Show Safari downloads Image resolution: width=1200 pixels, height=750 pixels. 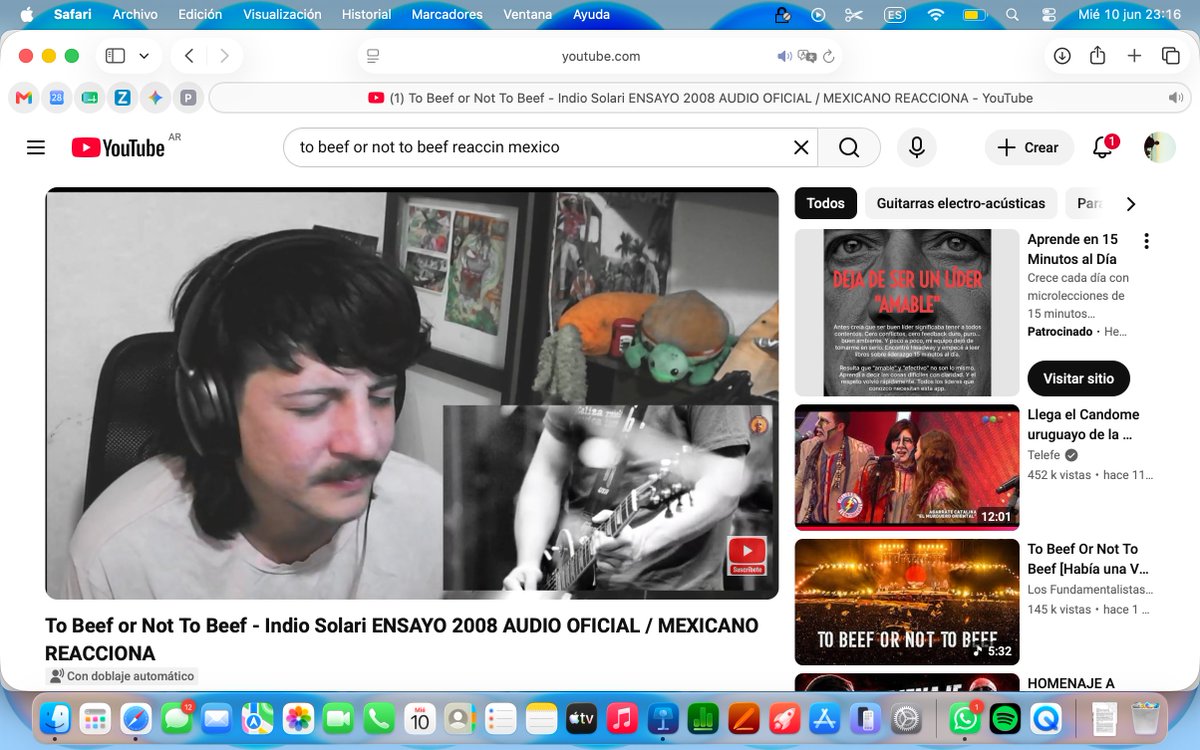click(x=1062, y=56)
